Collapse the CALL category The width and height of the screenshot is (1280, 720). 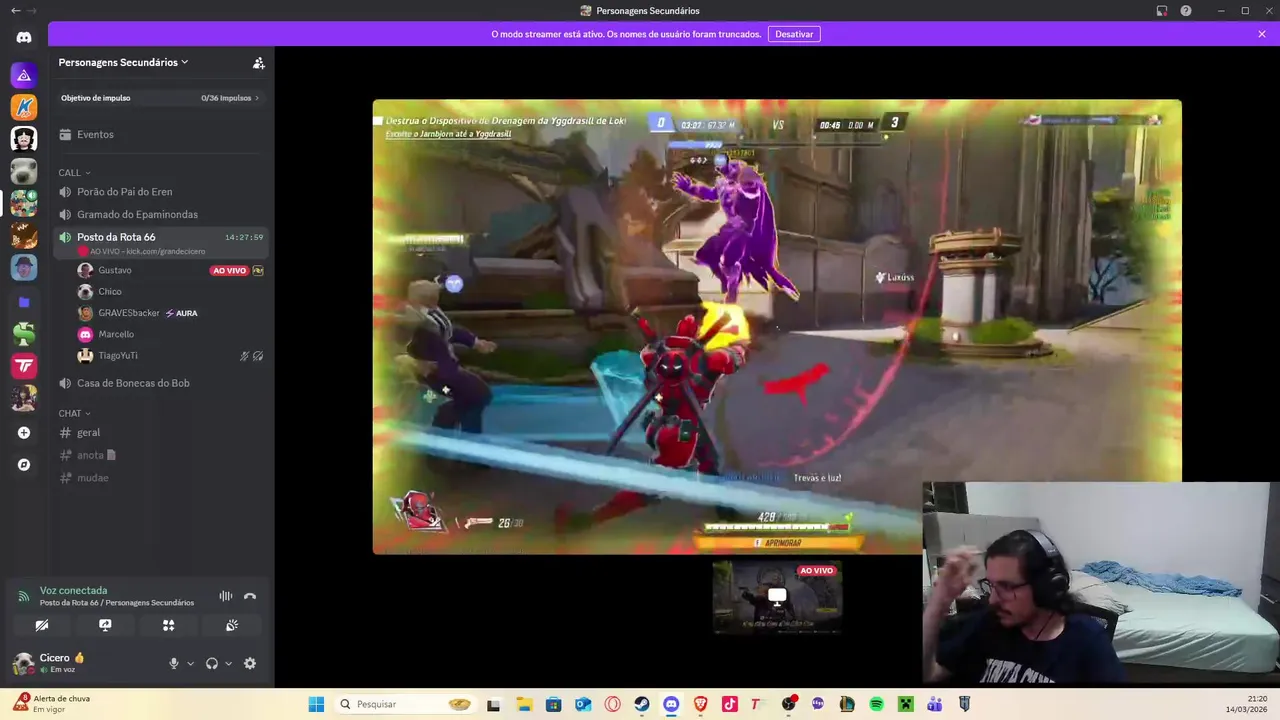click(x=74, y=173)
